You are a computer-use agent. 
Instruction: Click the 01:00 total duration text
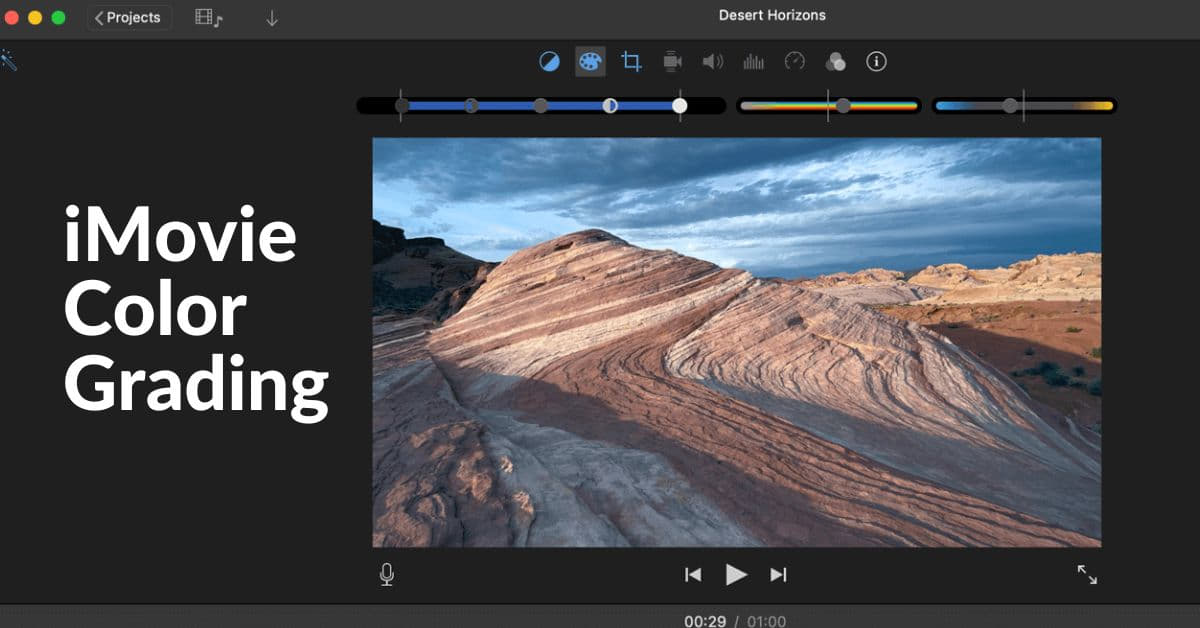[x=766, y=621]
